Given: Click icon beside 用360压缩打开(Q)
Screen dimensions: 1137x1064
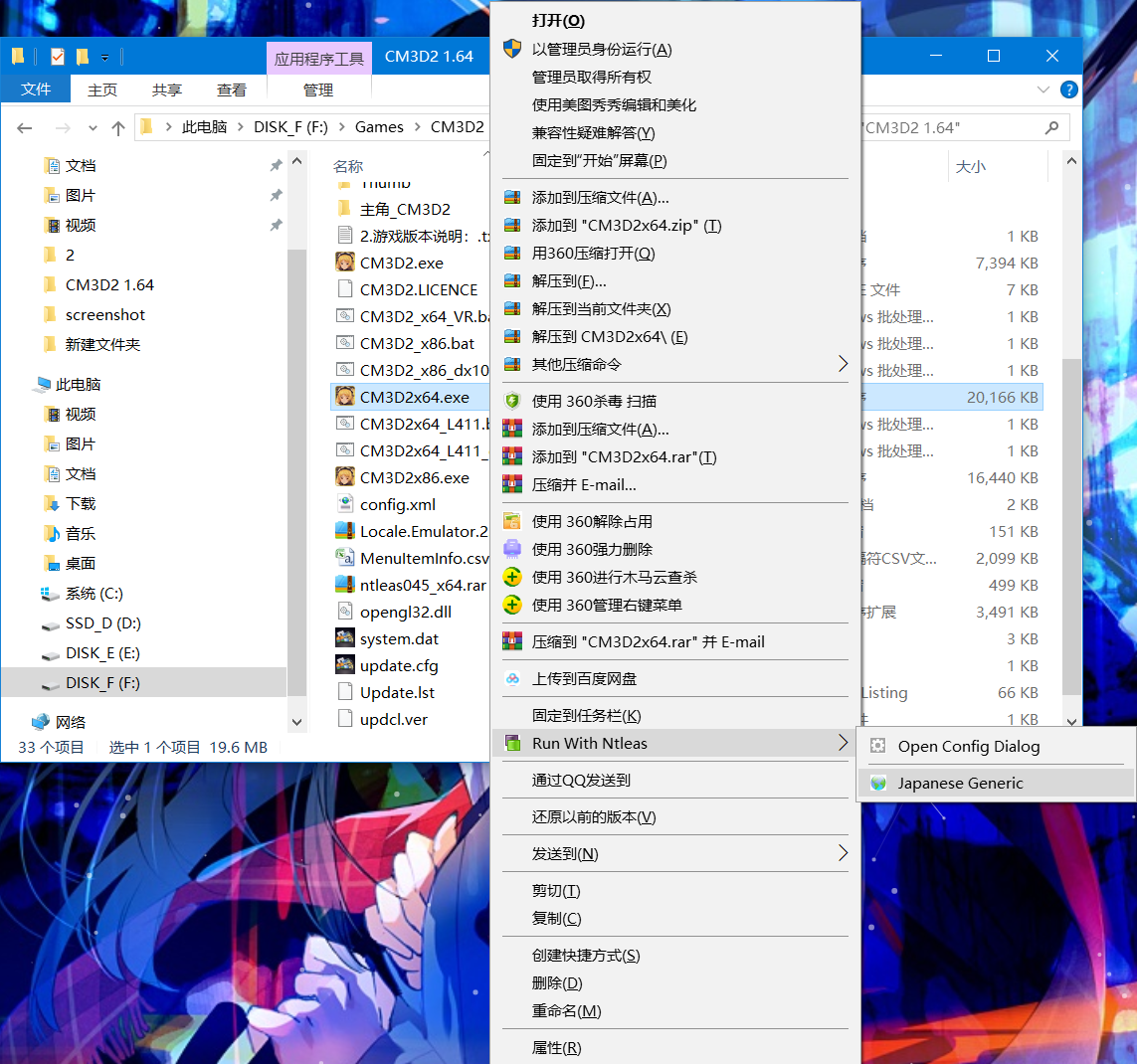Looking at the screenshot, I should [x=512, y=253].
